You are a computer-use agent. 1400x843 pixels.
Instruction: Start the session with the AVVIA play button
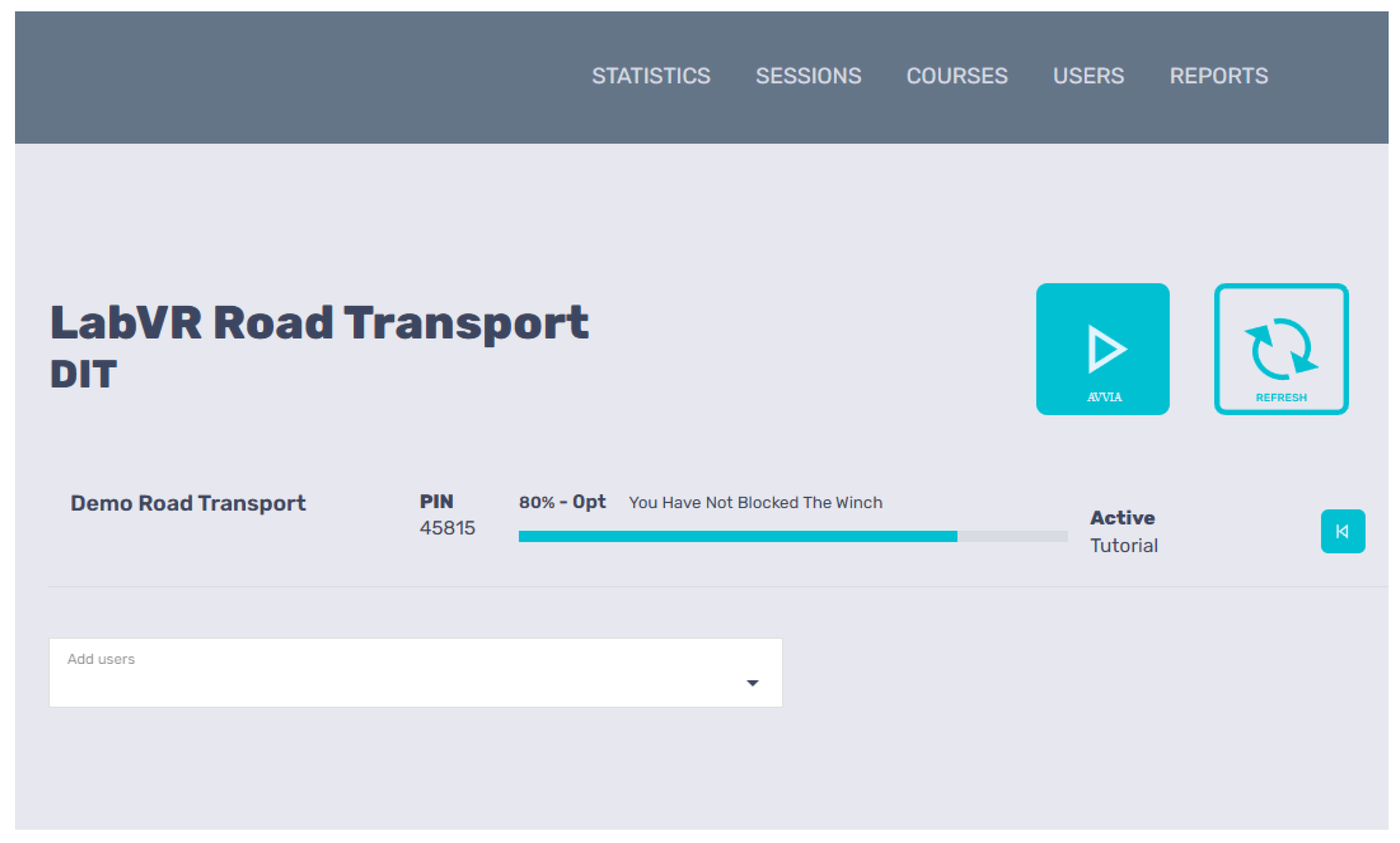click(1102, 349)
